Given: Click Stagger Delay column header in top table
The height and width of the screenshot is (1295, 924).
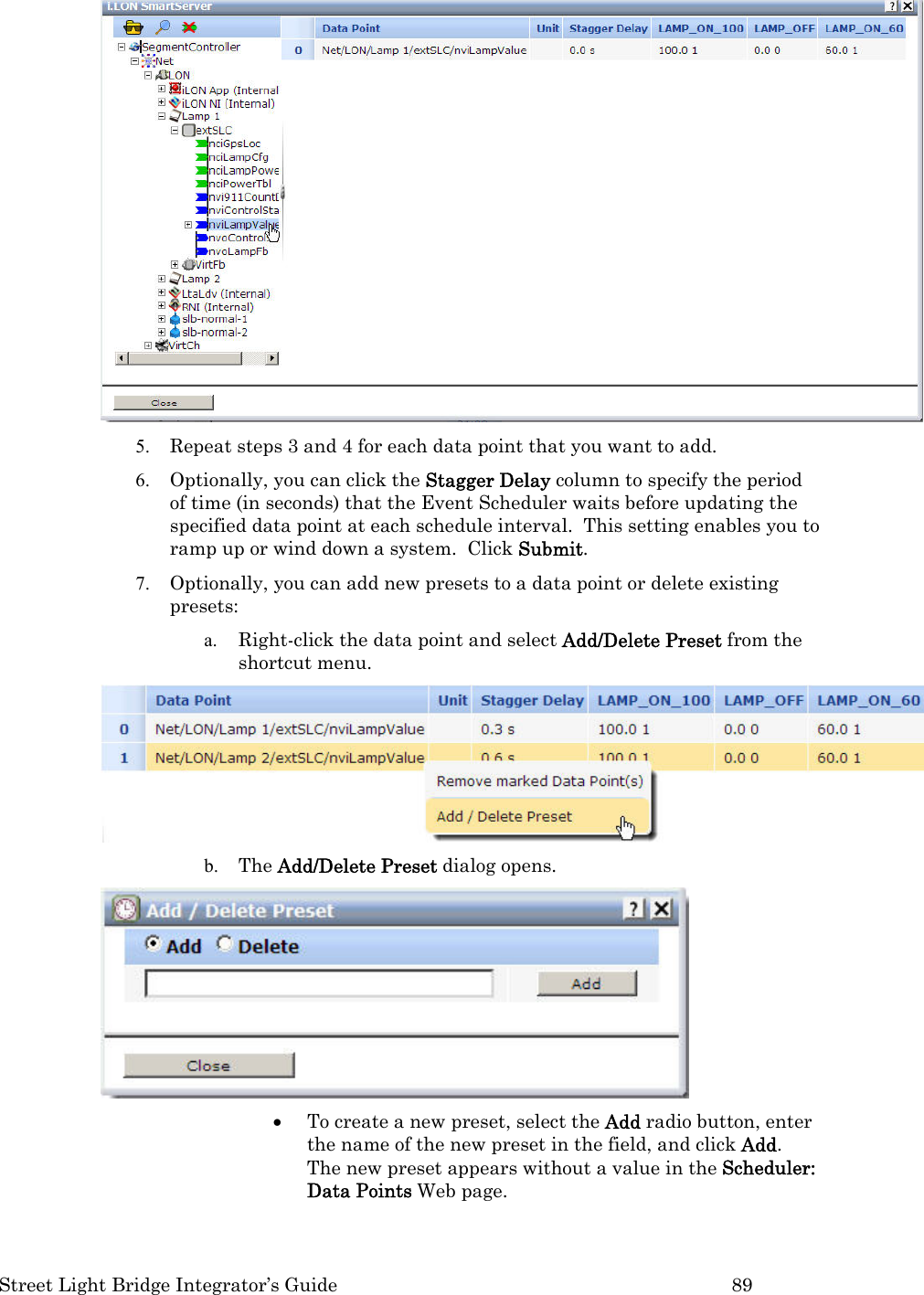Looking at the screenshot, I should point(607,28).
